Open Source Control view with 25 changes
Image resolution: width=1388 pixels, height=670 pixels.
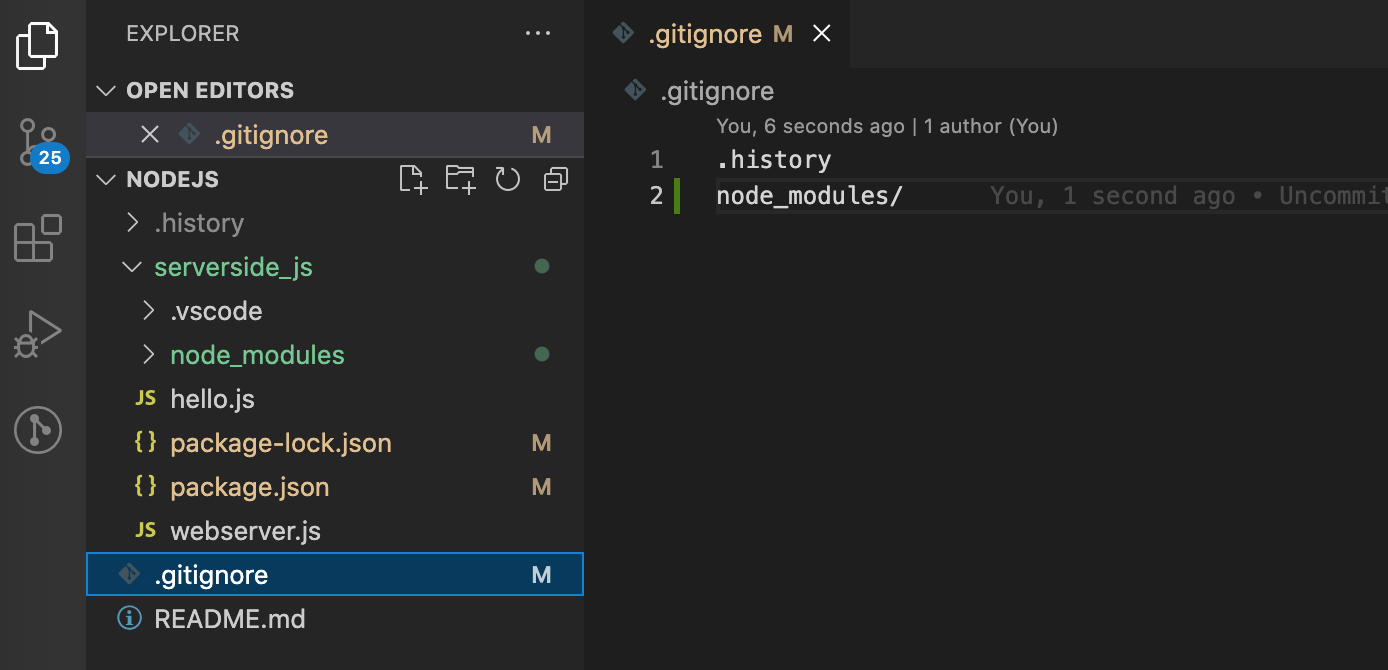point(40,143)
